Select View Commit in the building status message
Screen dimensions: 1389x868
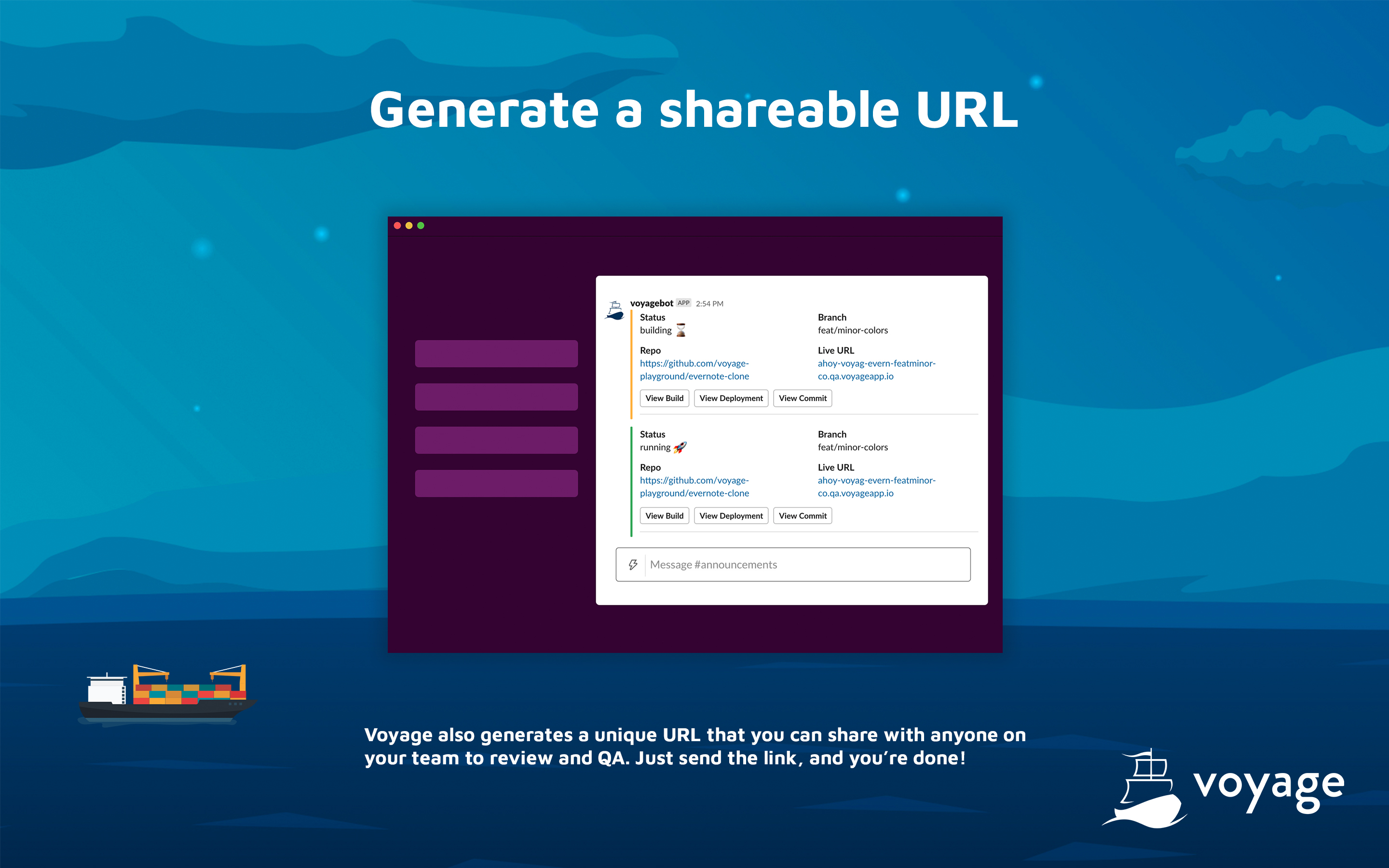[803, 398]
